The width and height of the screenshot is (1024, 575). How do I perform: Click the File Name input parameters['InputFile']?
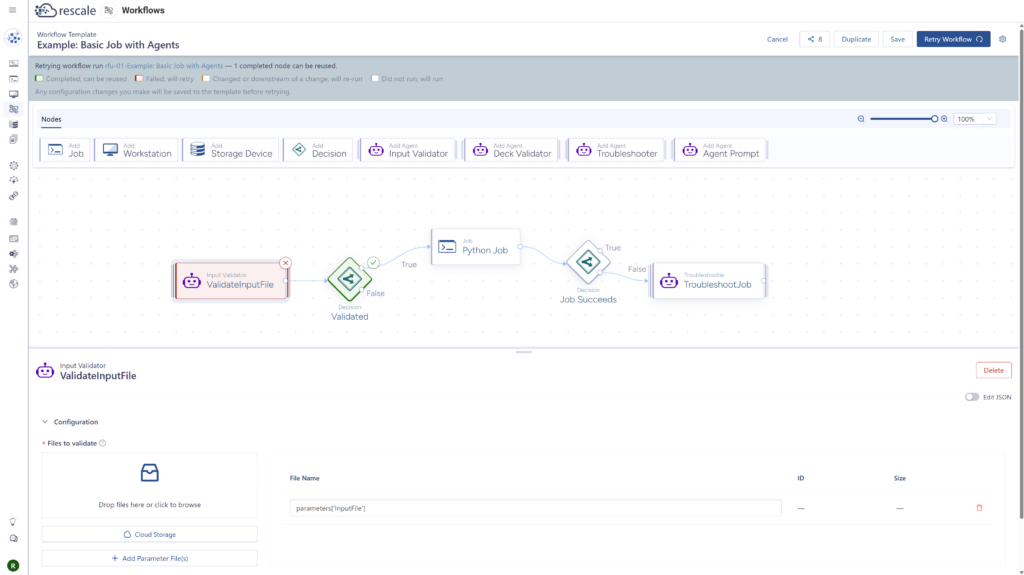click(535, 508)
